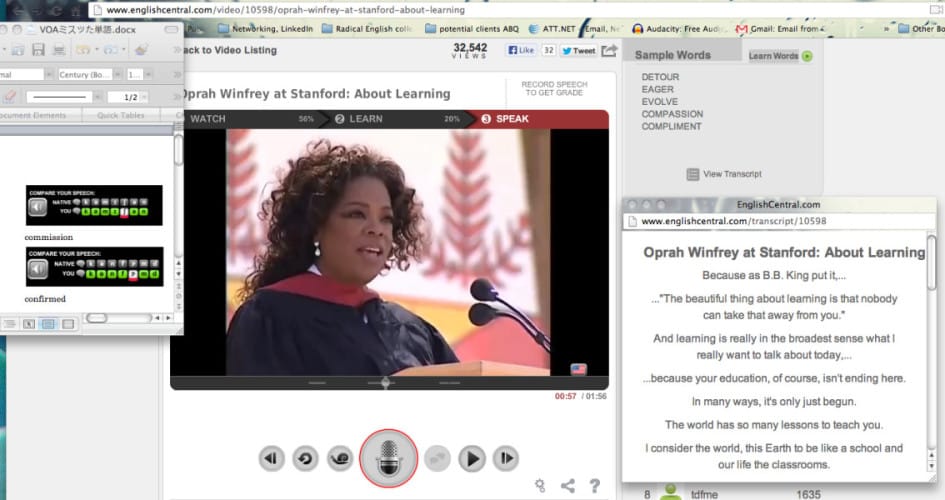This screenshot has height=500, width=945.
Task: Select the Quick Tables tab in Word
Action: [x=121, y=115]
